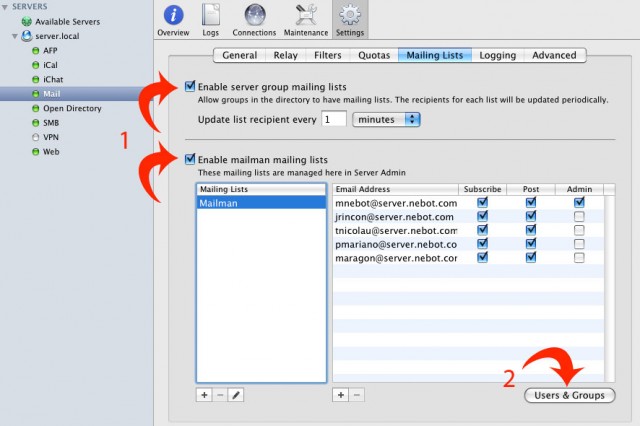The width and height of the screenshot is (640, 426).
Task: Select the VPN service in sidebar
Action: click(x=51, y=137)
